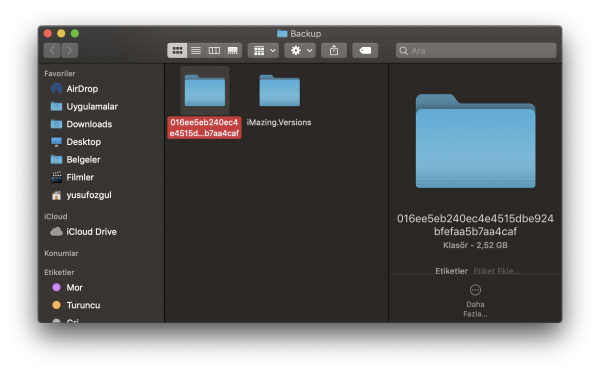Image resolution: width=600 pixels, height=373 pixels.
Task: Click the Etiketler sidebar heading
Action: (x=59, y=272)
